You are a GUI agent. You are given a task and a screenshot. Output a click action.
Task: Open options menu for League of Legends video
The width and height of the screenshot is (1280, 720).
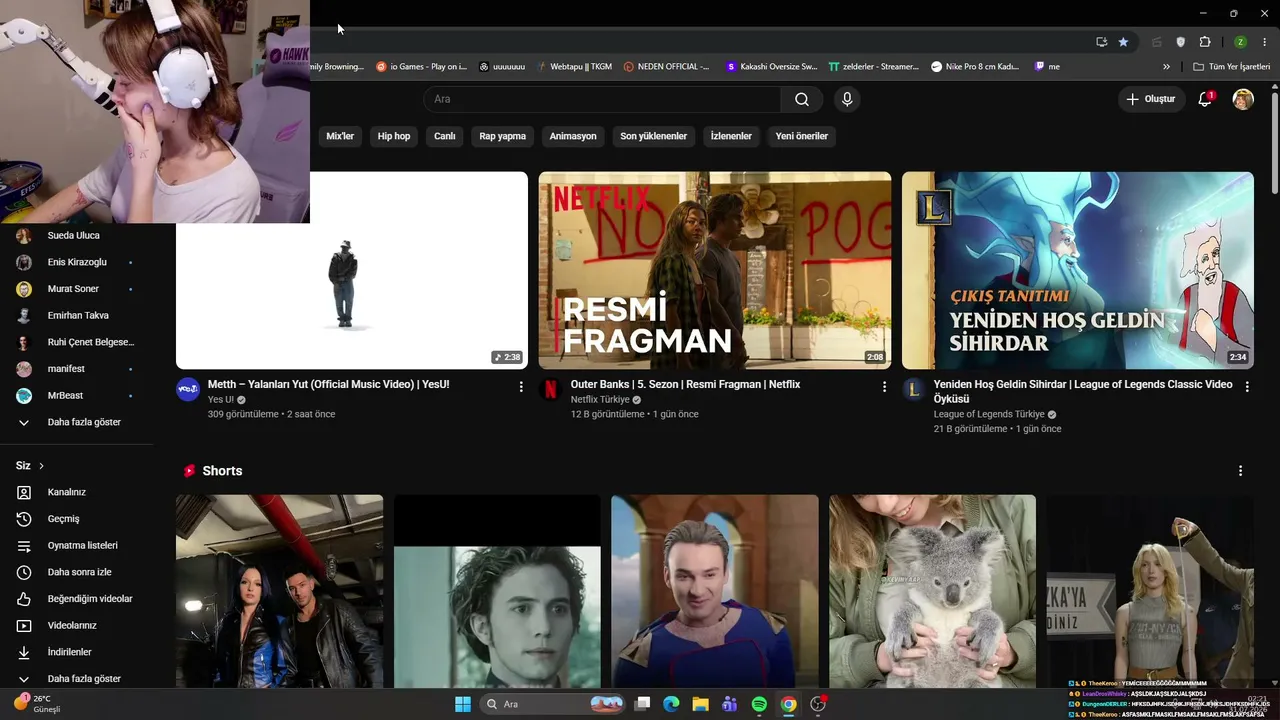(x=1247, y=386)
